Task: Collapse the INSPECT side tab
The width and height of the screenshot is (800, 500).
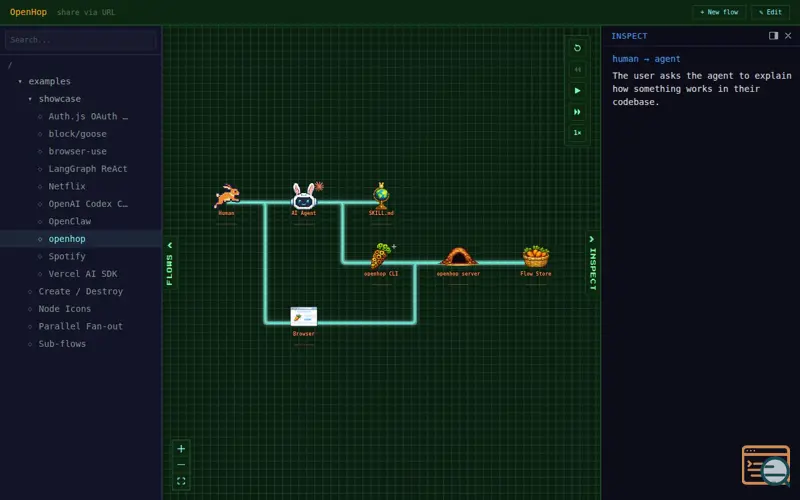Action: [x=592, y=264]
